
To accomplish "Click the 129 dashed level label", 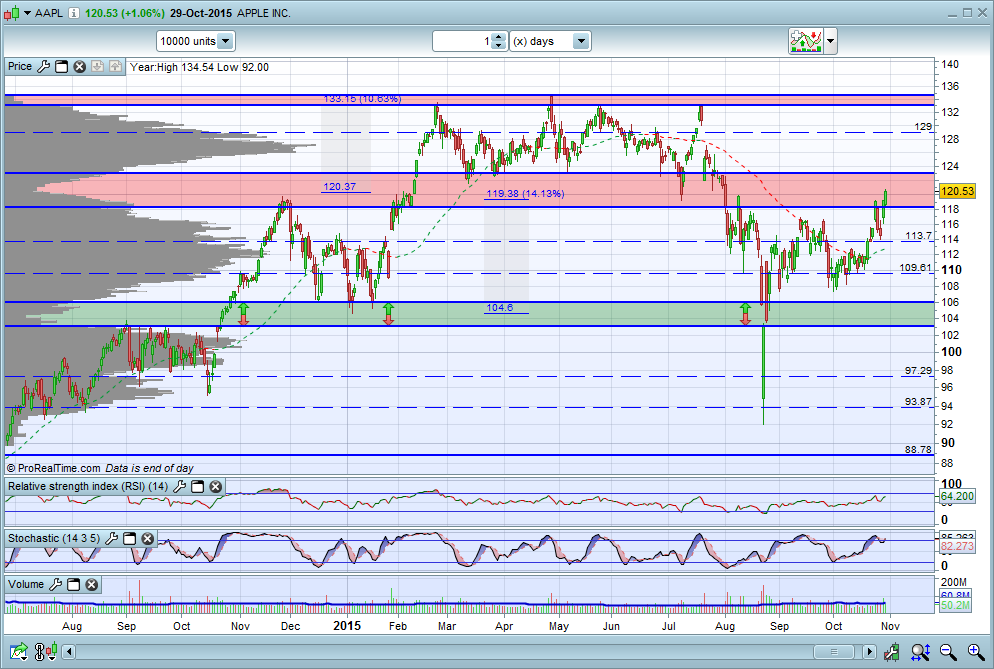I will [923, 127].
